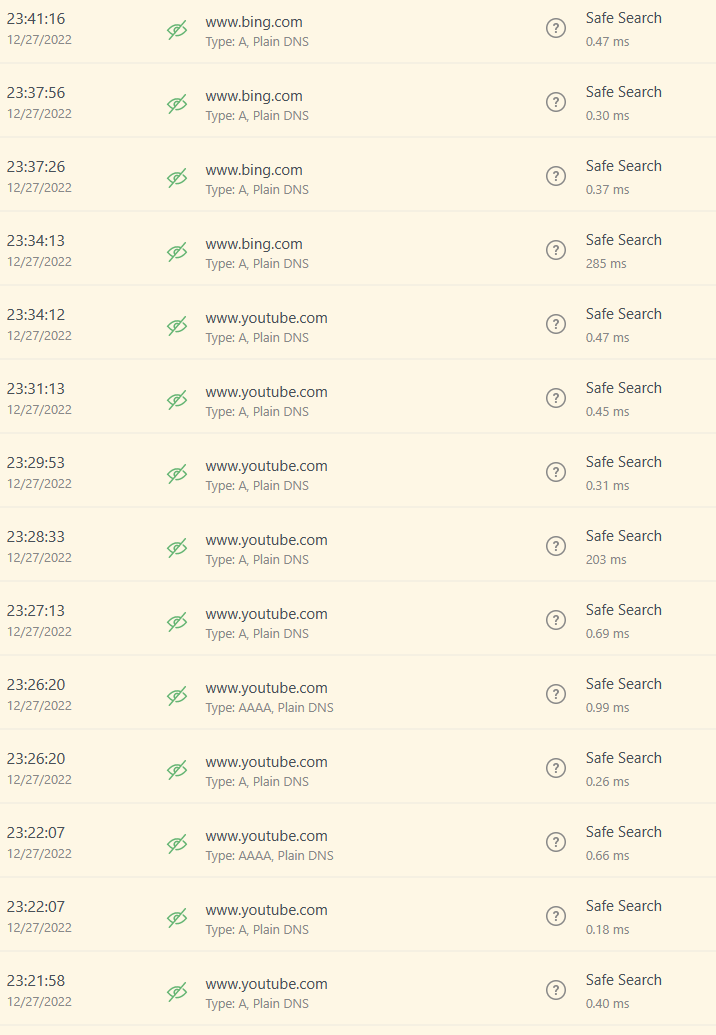Image resolution: width=716 pixels, height=1035 pixels.
Task: Toggle the crossed-eye icon on the 23:37:56 bing.com row
Action: pyautogui.click(x=177, y=104)
